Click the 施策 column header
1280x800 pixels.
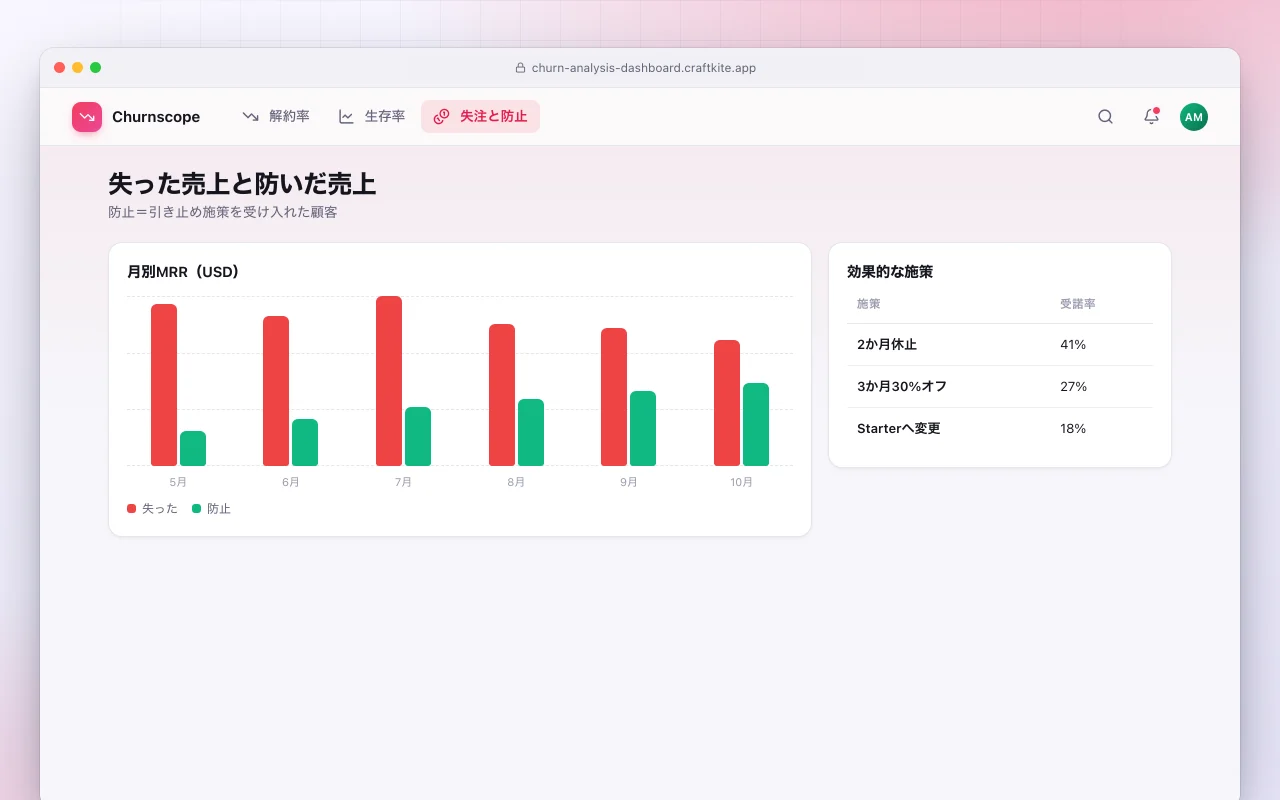click(x=868, y=304)
